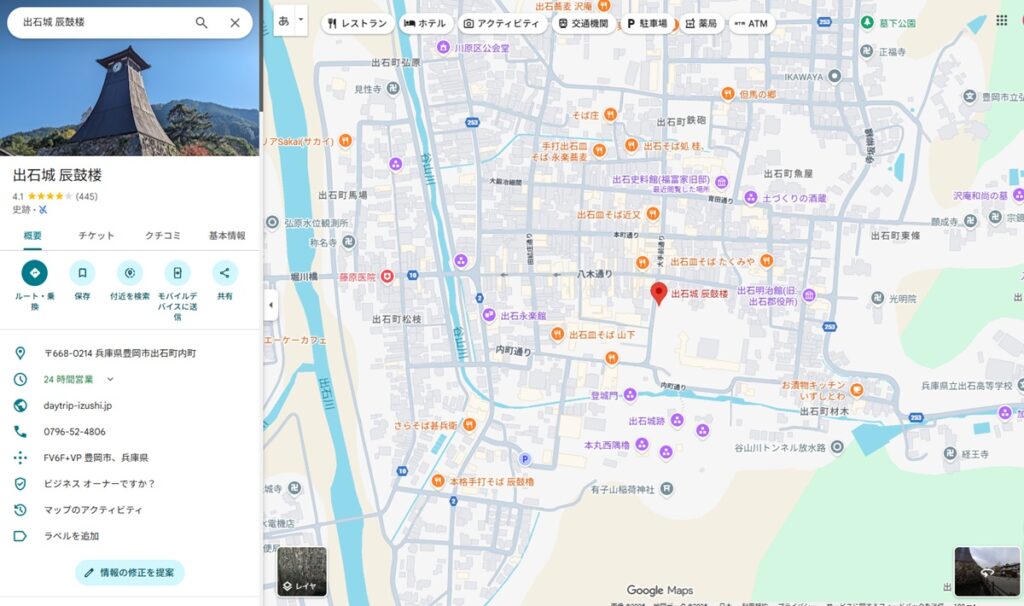Click the Share icon
Viewport: 1024px width, 606px height.
click(x=225, y=273)
